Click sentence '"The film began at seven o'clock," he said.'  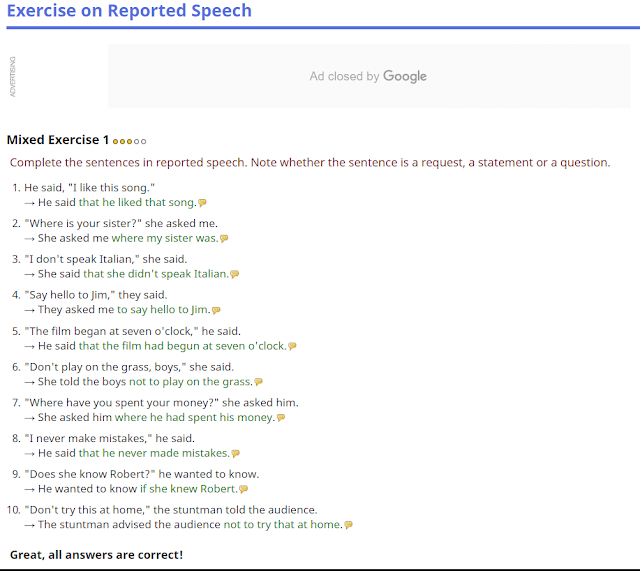point(133,331)
